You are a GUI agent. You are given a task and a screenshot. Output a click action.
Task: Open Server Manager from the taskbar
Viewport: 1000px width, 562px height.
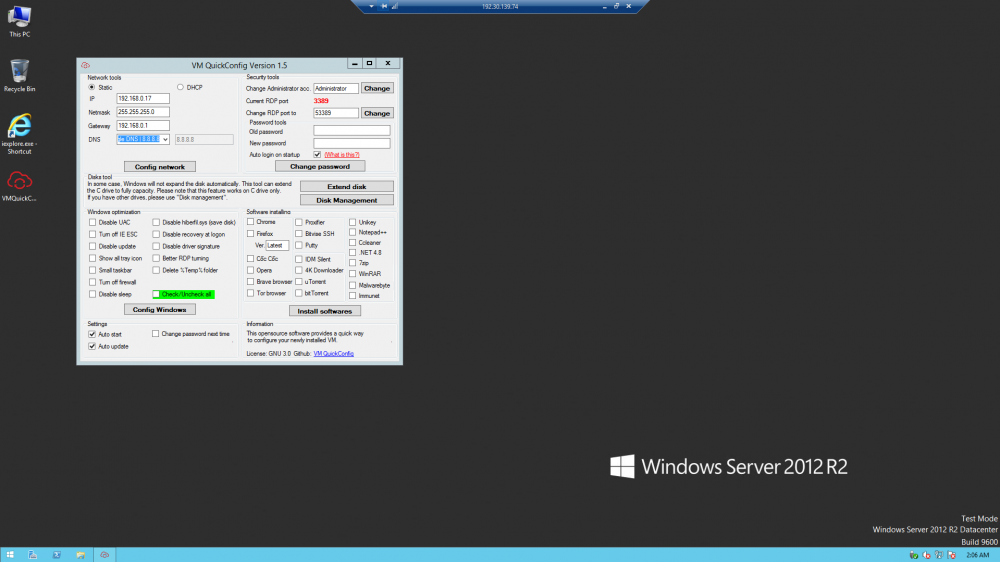(x=33, y=555)
